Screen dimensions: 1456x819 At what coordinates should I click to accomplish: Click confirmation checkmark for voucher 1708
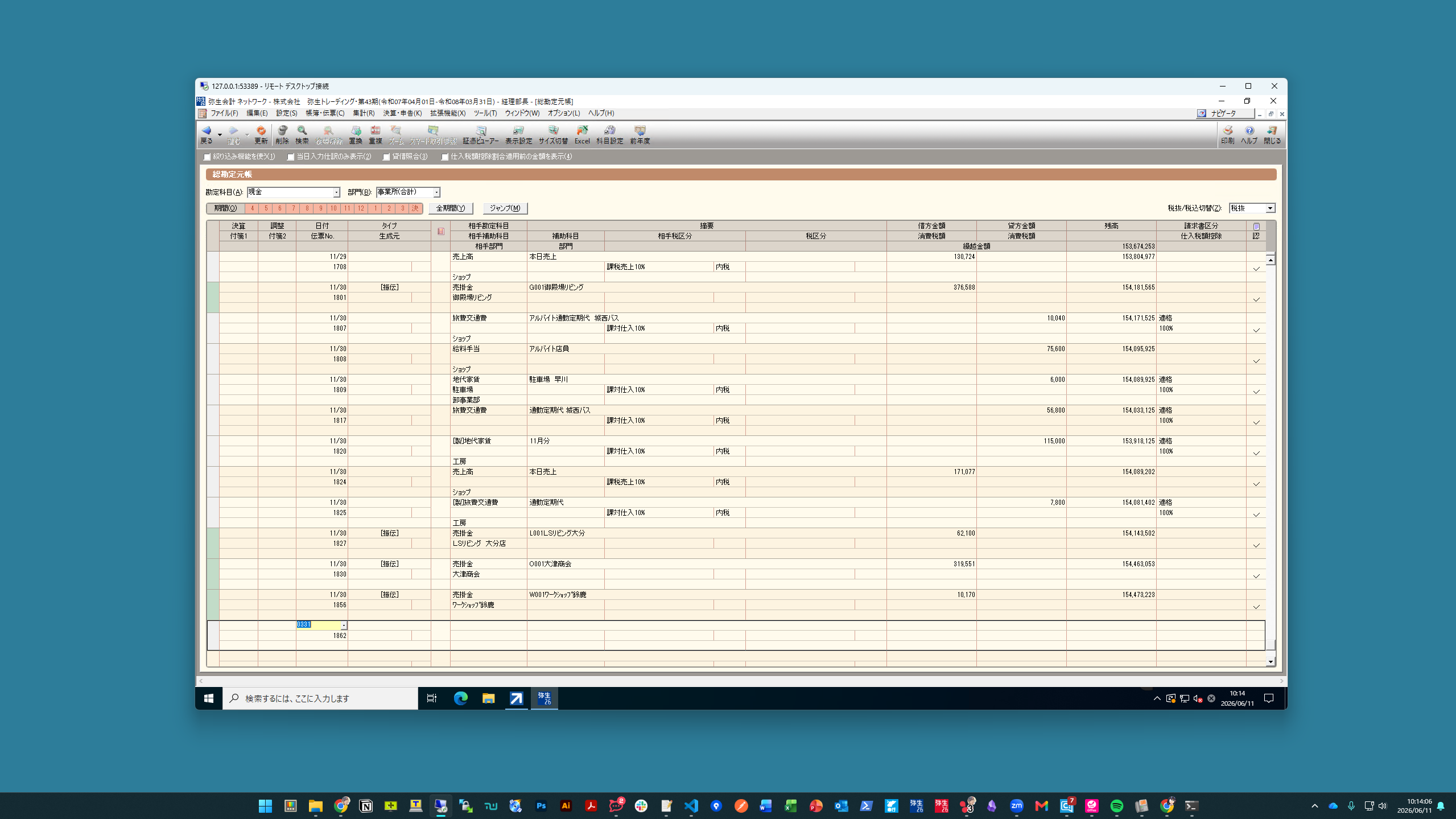point(1256,269)
